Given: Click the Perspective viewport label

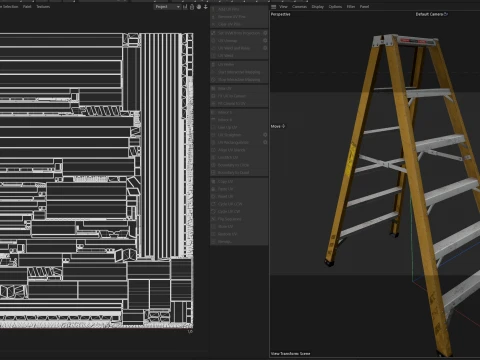Looking at the screenshot, I should 280,14.
